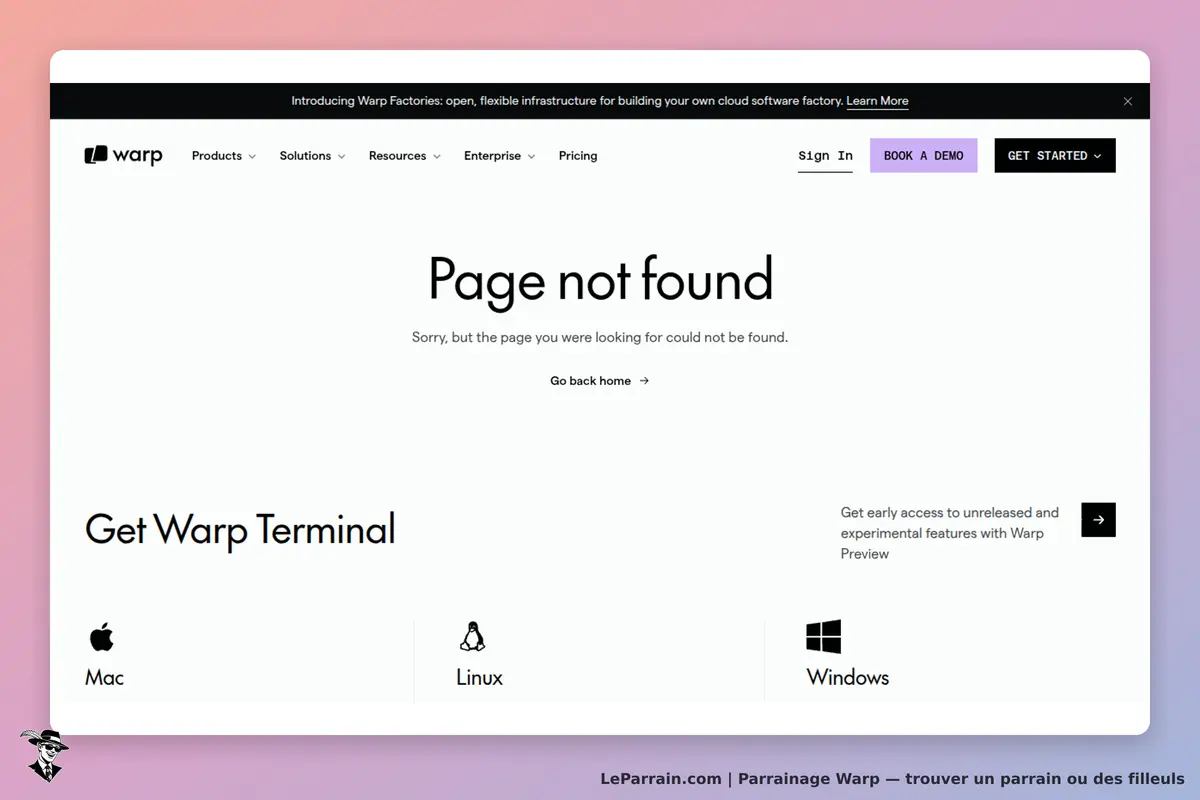1200x800 pixels.
Task: Select the Linux download label
Action: (479, 677)
